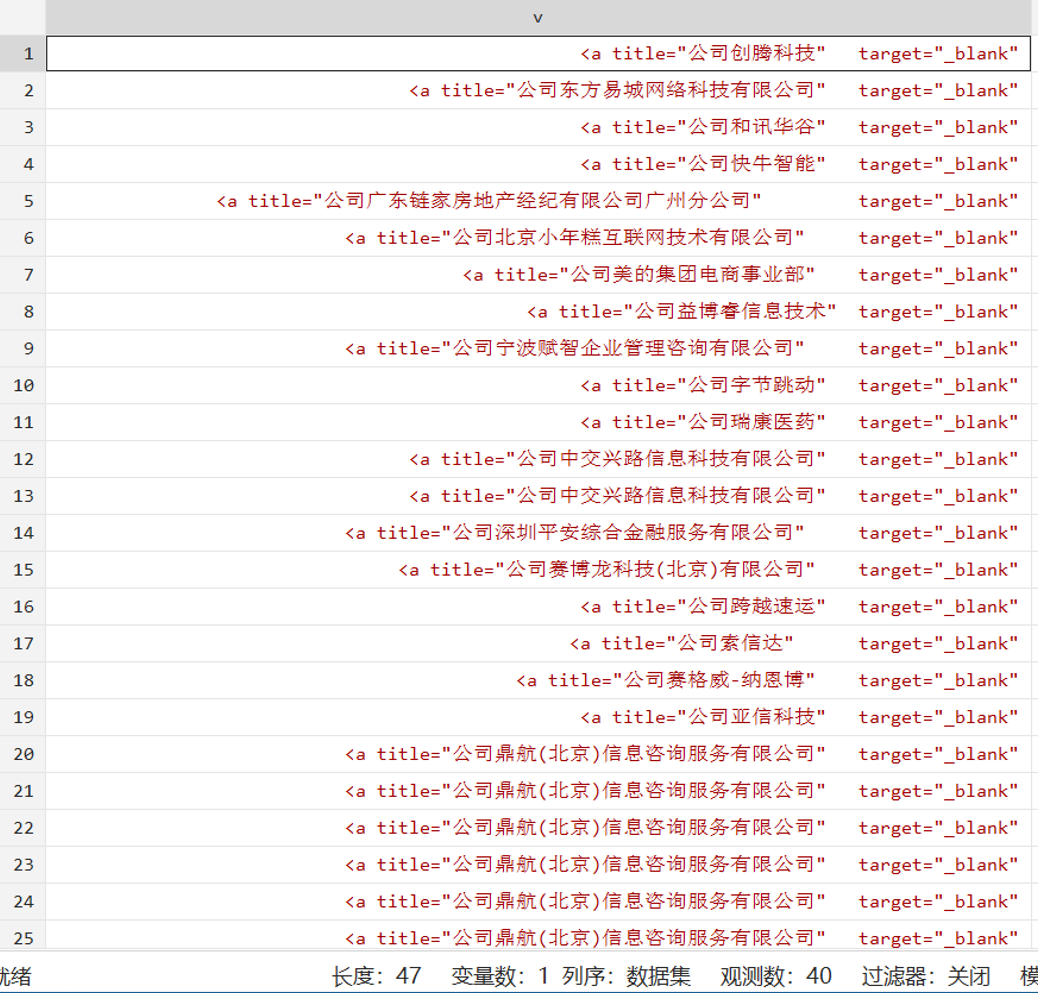Click the 过滤器: 关闭 status bar entry
1038x993 pixels.
pyautogui.click(x=926, y=976)
